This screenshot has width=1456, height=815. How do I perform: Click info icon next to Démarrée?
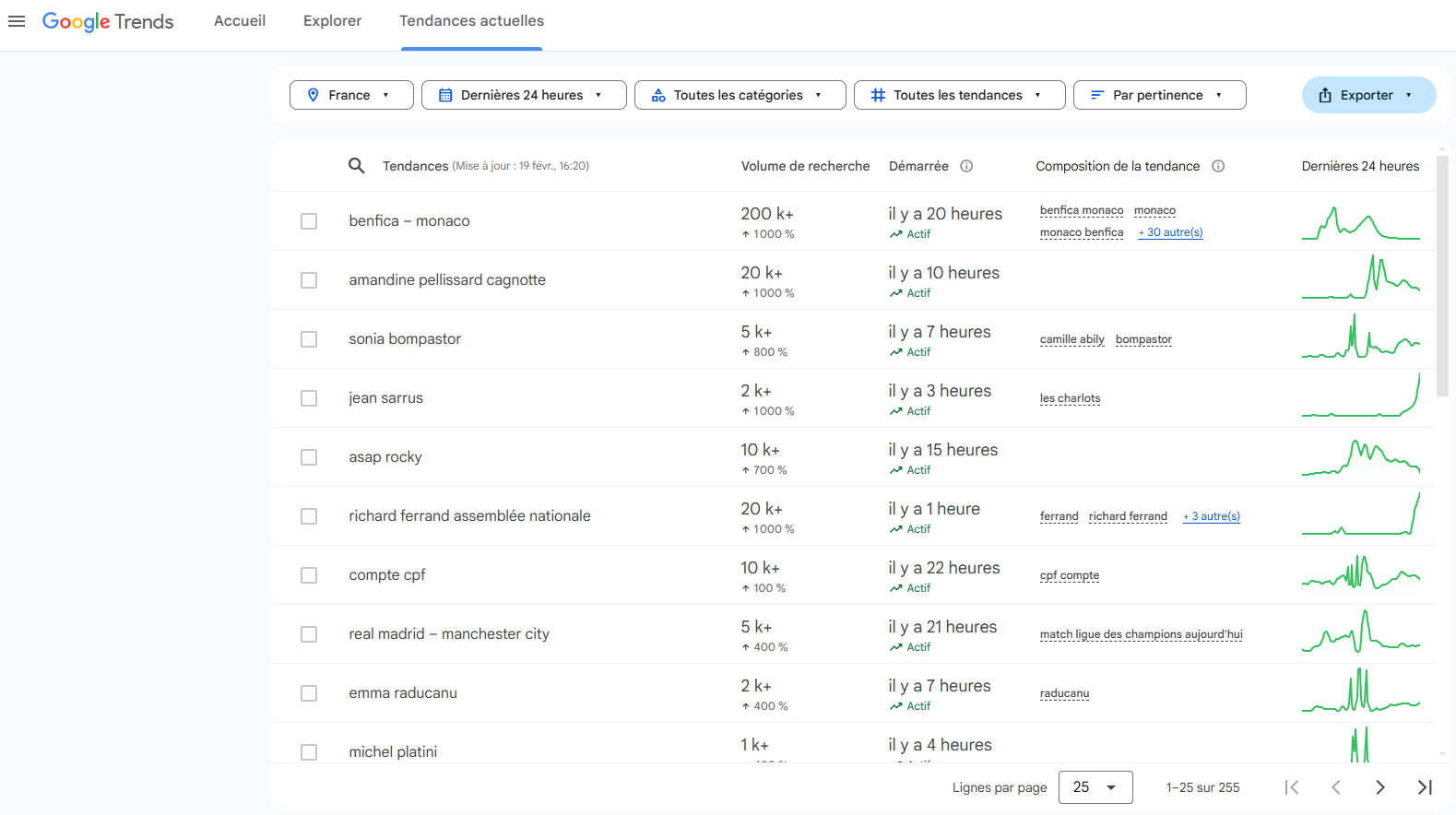tap(966, 166)
